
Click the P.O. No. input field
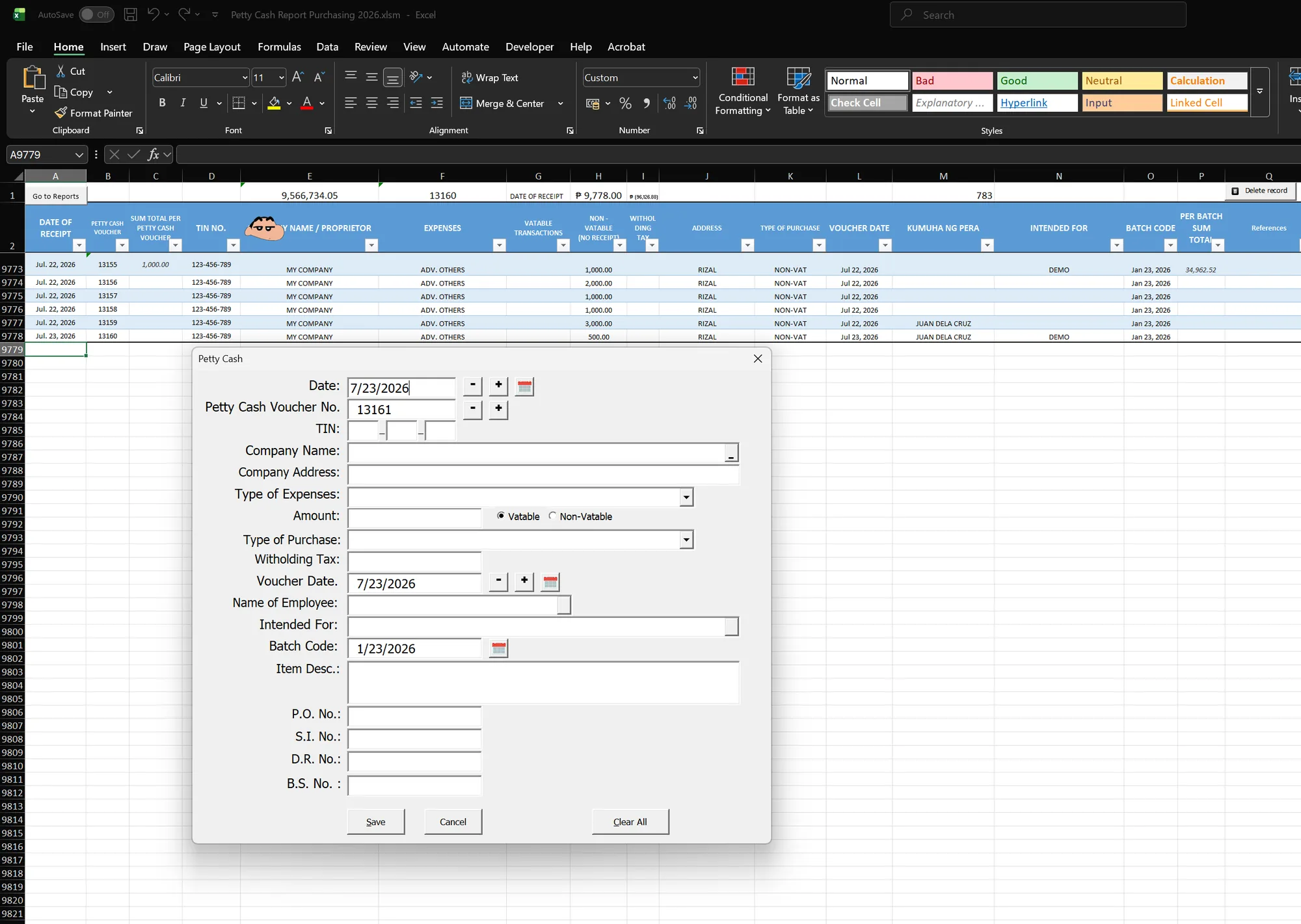(414, 717)
